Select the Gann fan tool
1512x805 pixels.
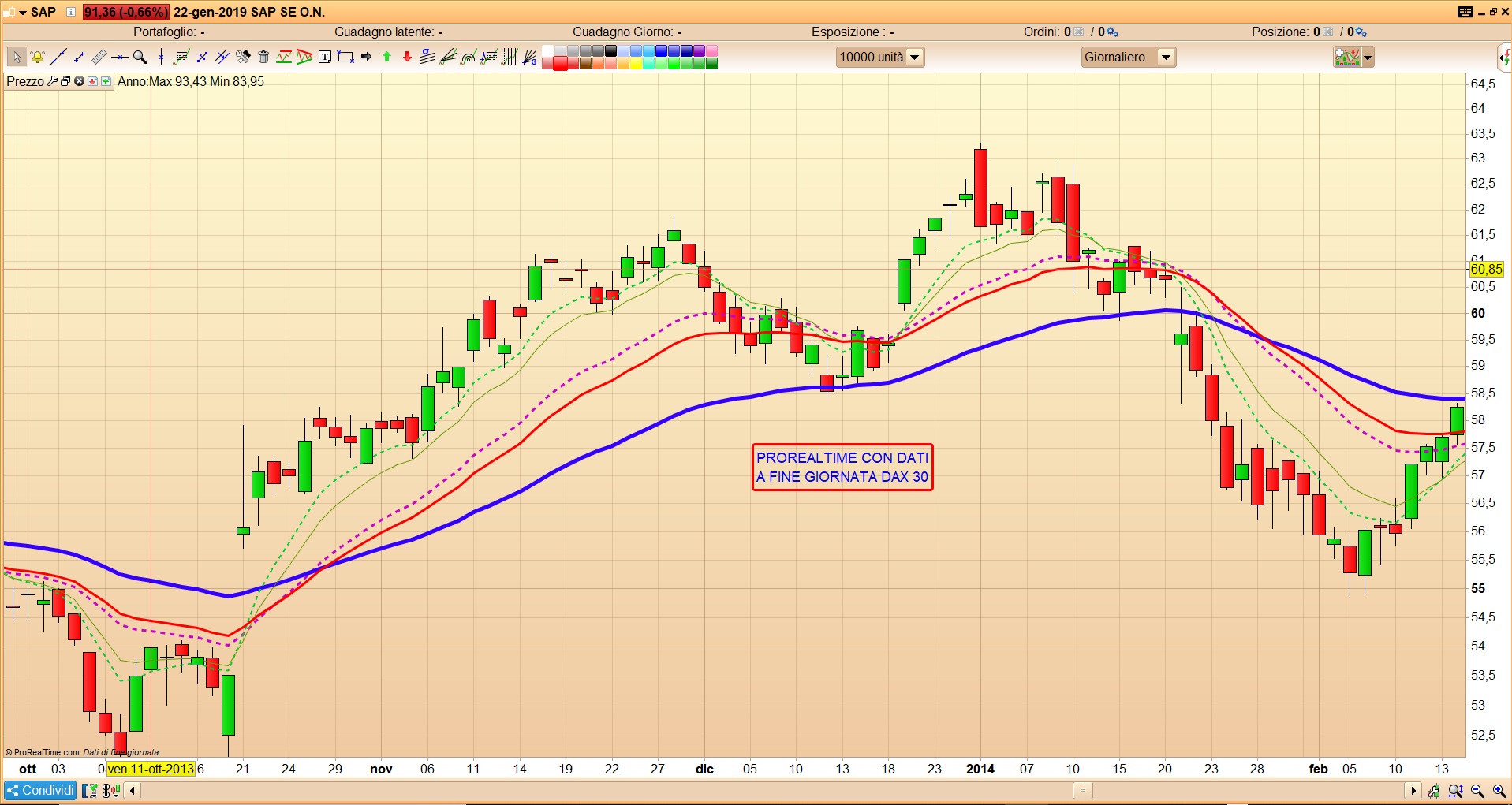coord(530,57)
